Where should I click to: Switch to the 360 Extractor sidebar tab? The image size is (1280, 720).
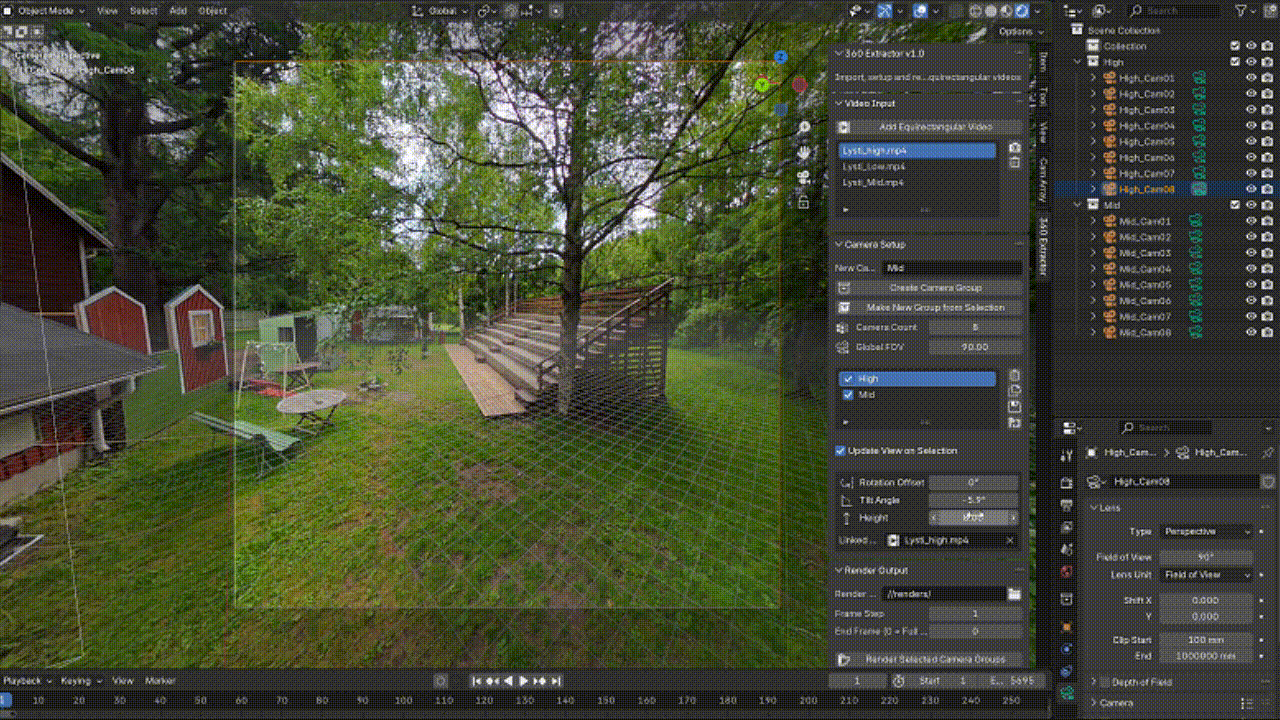tap(1041, 246)
